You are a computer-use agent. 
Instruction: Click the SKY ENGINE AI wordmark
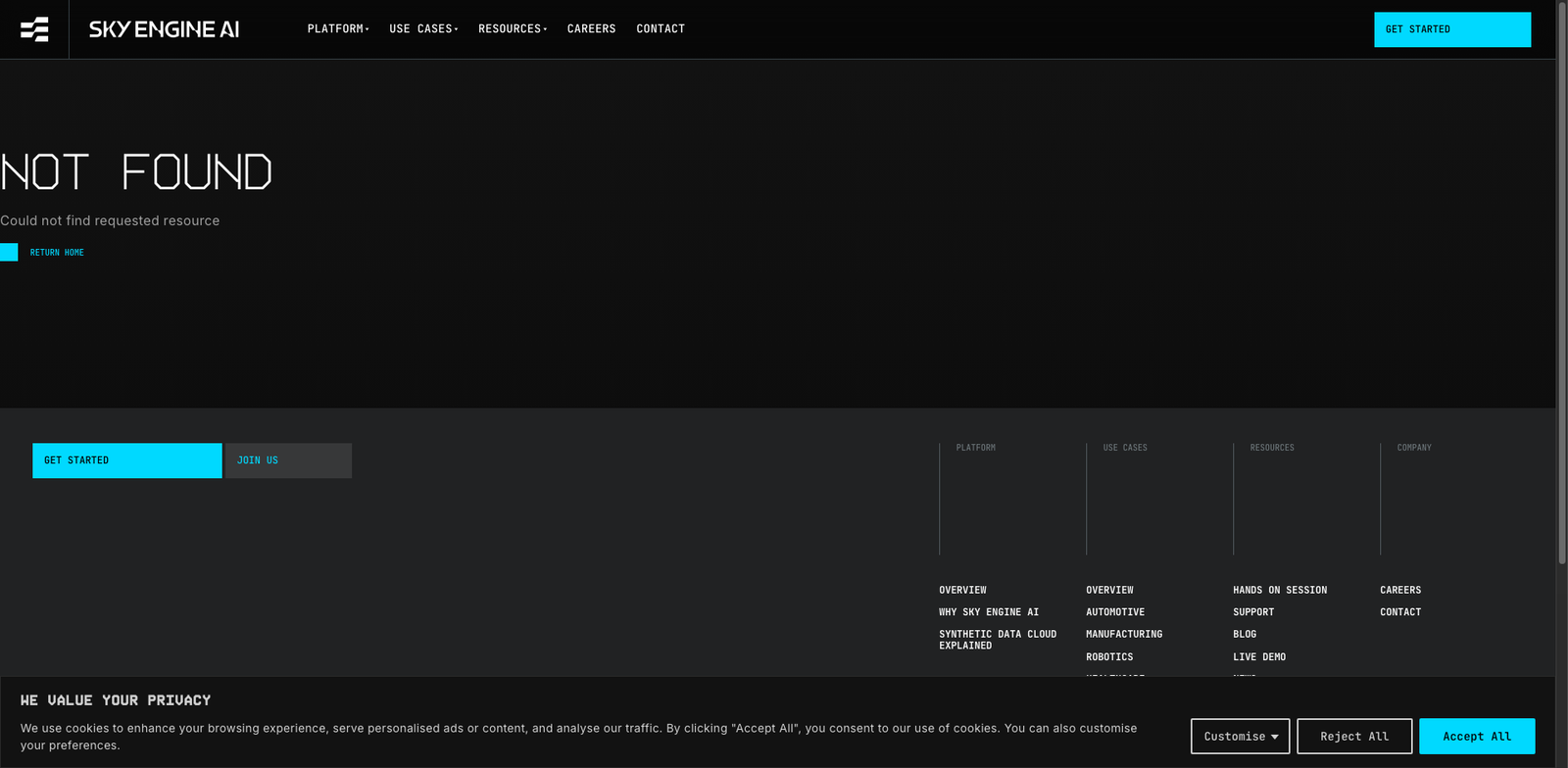pyautogui.click(x=164, y=29)
